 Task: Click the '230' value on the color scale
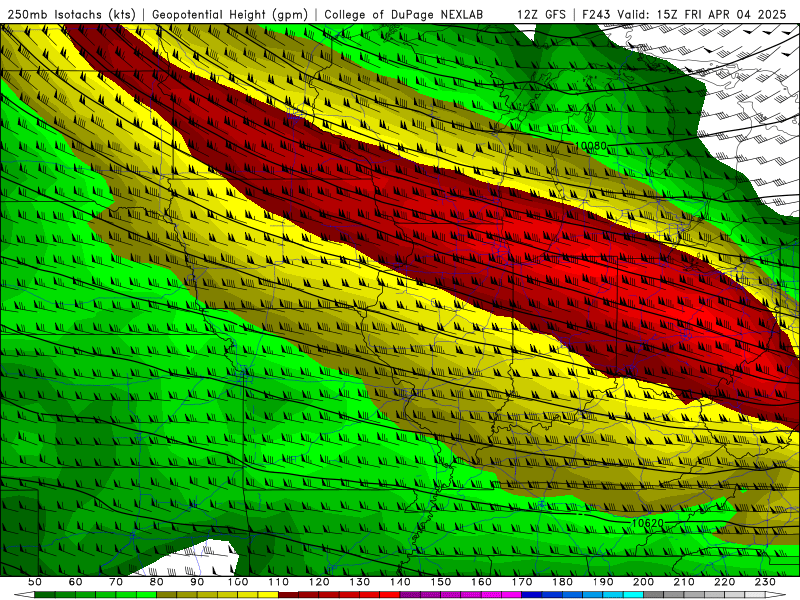[765, 582]
